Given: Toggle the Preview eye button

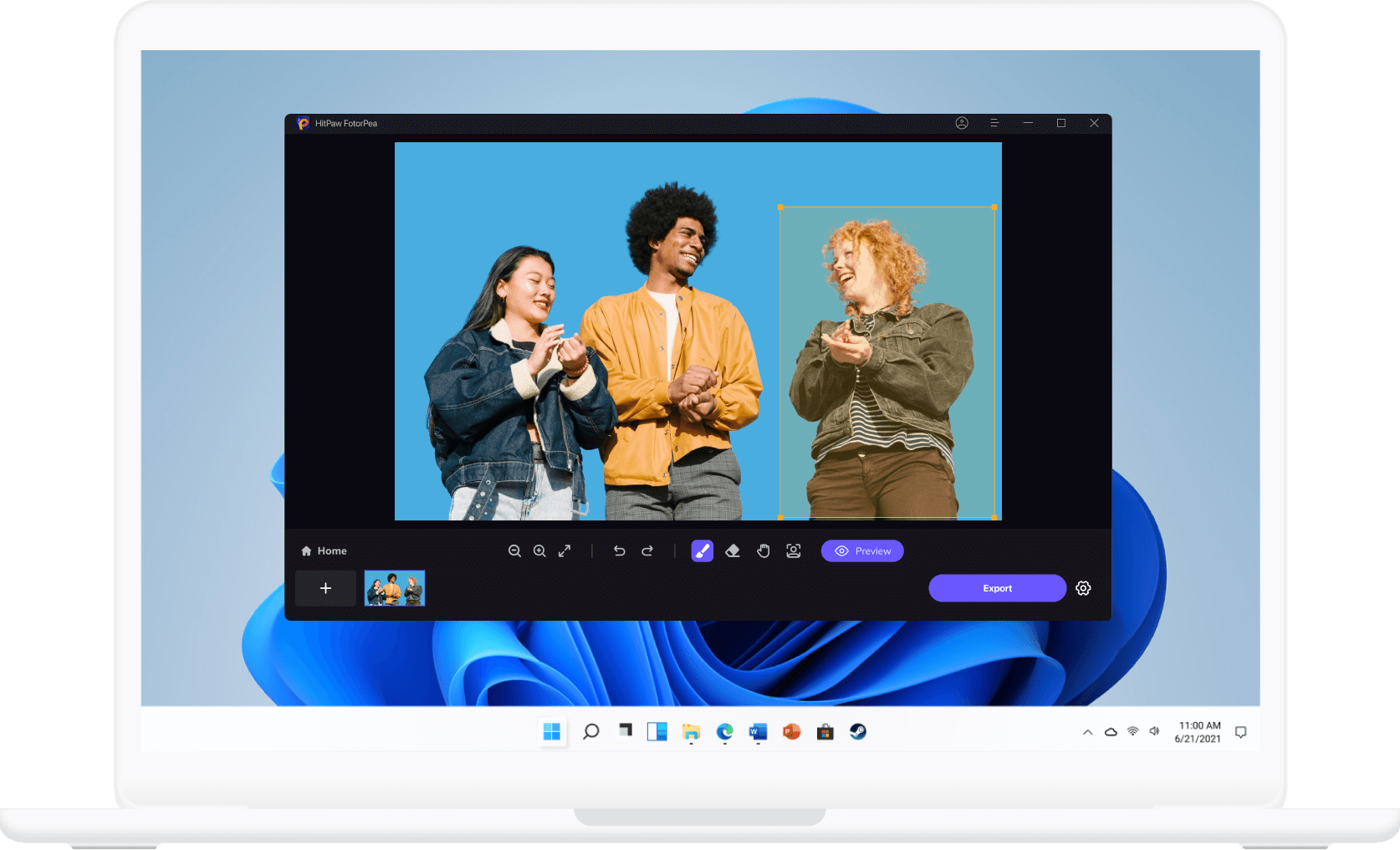Looking at the screenshot, I should (x=862, y=550).
